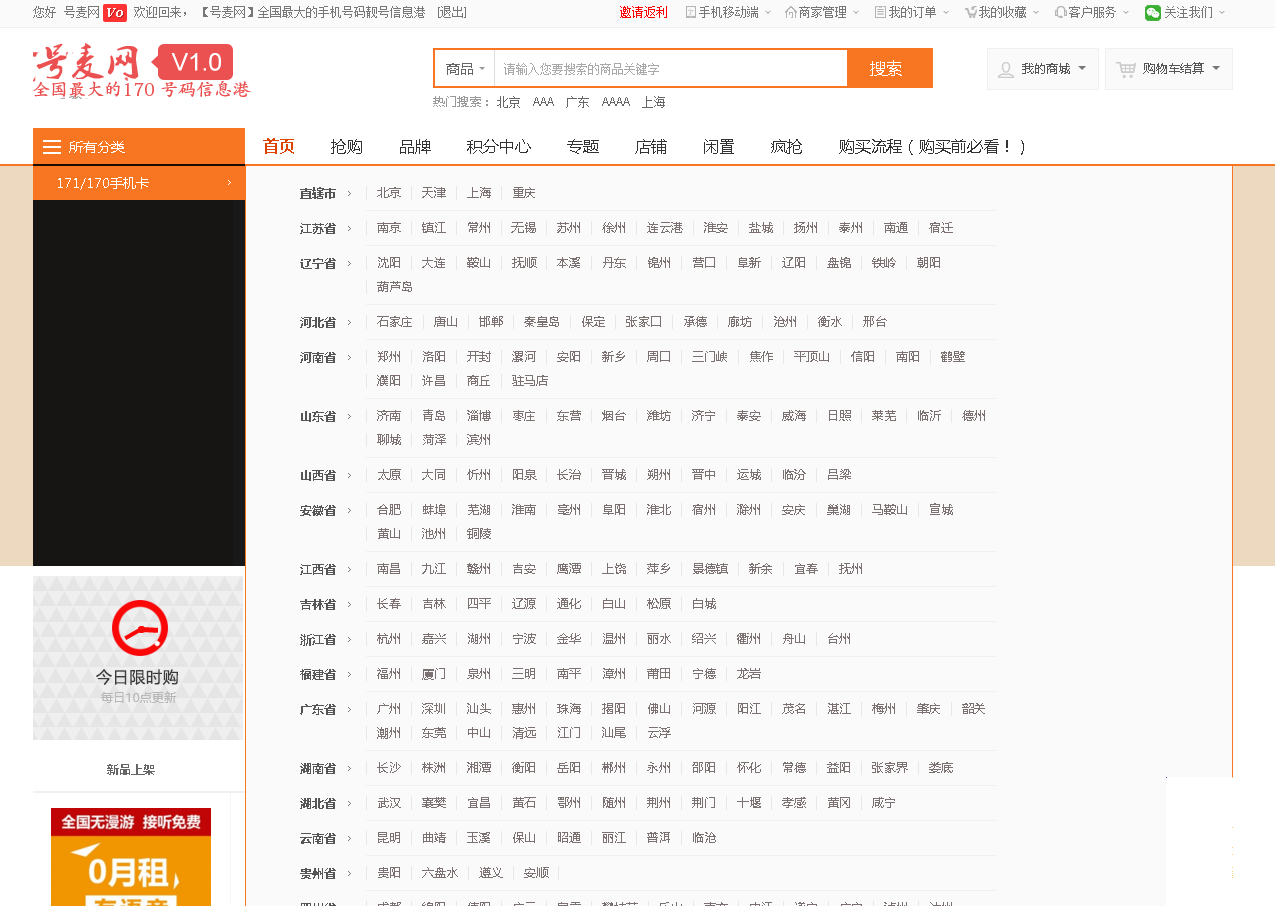Select 张家界 in 湖南省 row

tap(890, 768)
